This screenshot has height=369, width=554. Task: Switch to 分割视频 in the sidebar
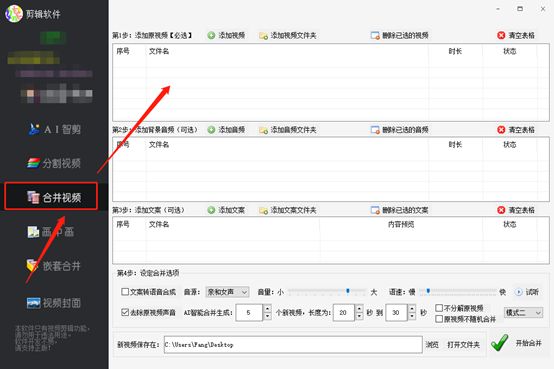click(54, 163)
